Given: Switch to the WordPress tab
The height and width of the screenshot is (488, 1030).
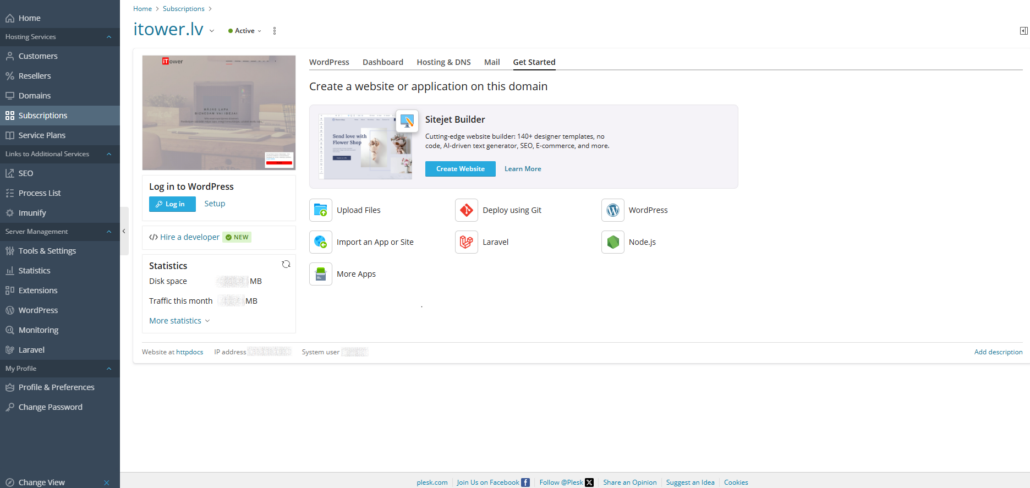Looking at the screenshot, I should pos(329,62).
